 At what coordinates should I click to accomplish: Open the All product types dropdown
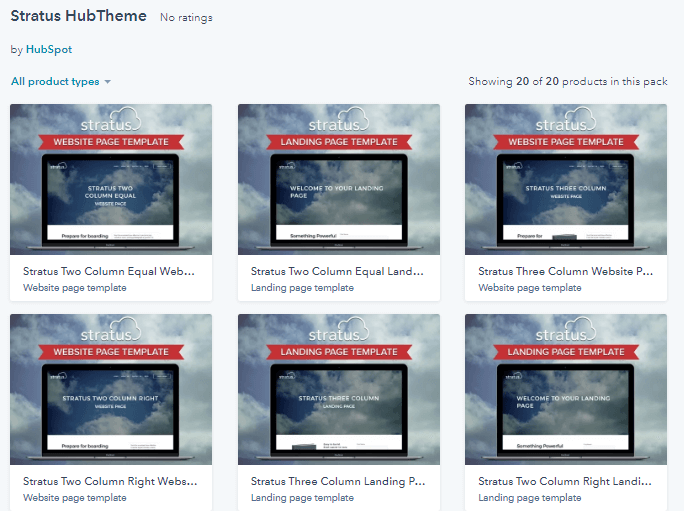click(61, 82)
